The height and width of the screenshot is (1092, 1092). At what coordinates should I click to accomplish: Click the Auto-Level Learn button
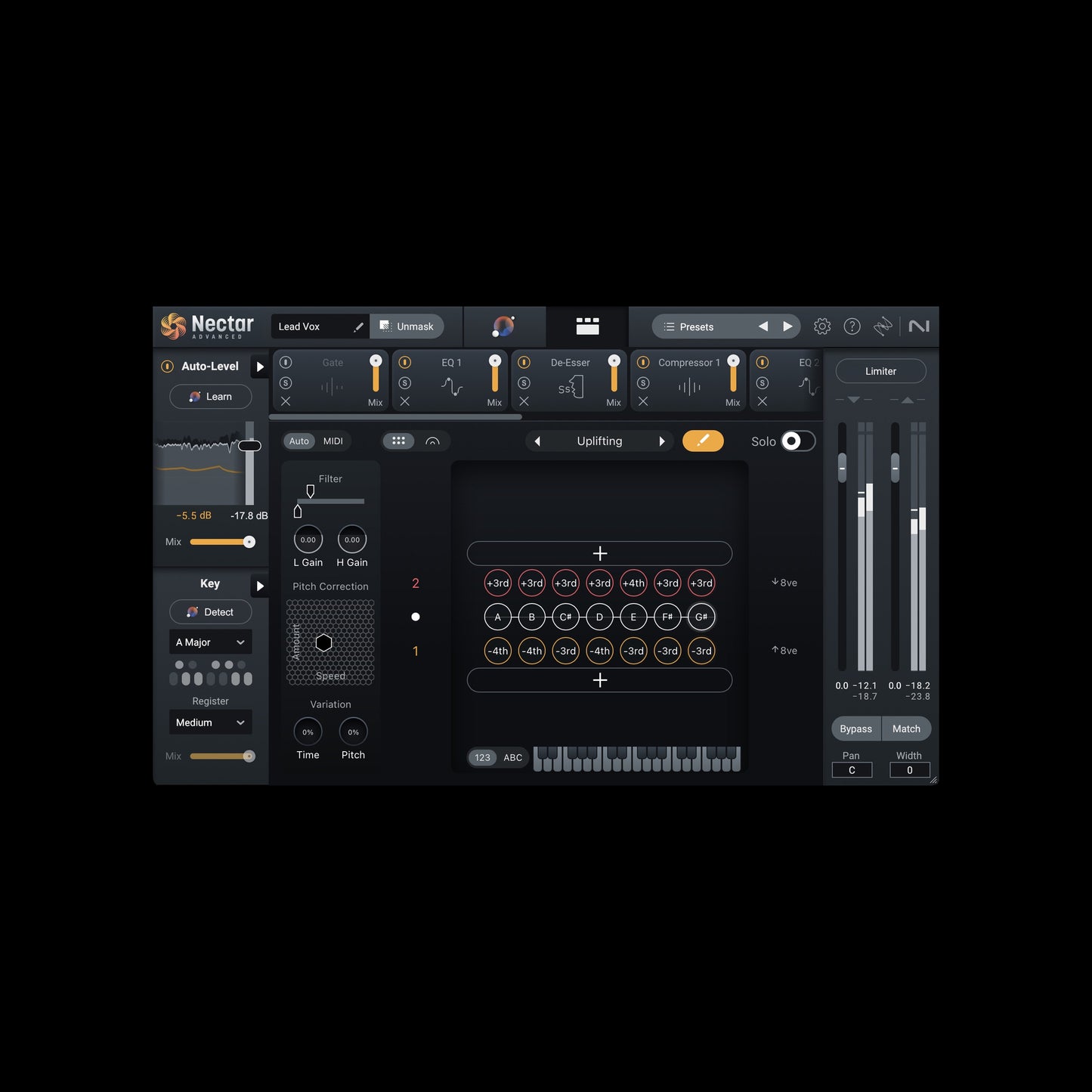click(210, 397)
